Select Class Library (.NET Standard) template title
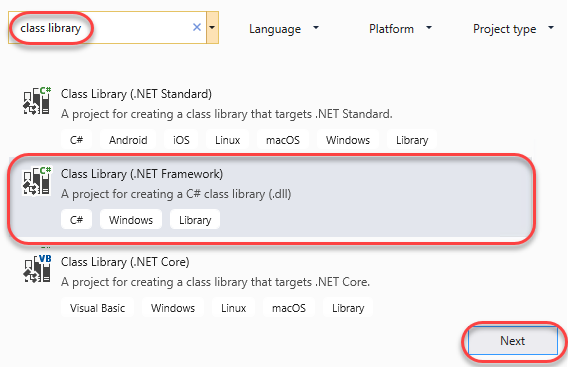The height and width of the screenshot is (367, 568). coord(136,94)
